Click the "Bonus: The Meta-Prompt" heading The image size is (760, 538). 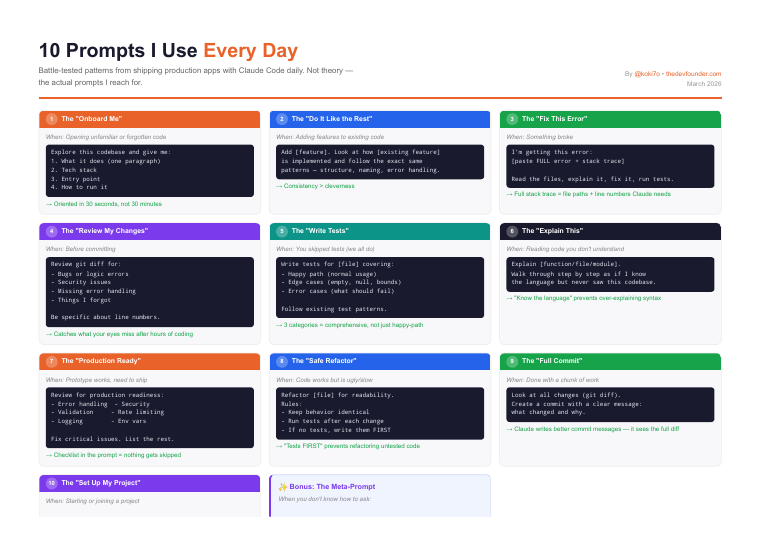(x=332, y=487)
